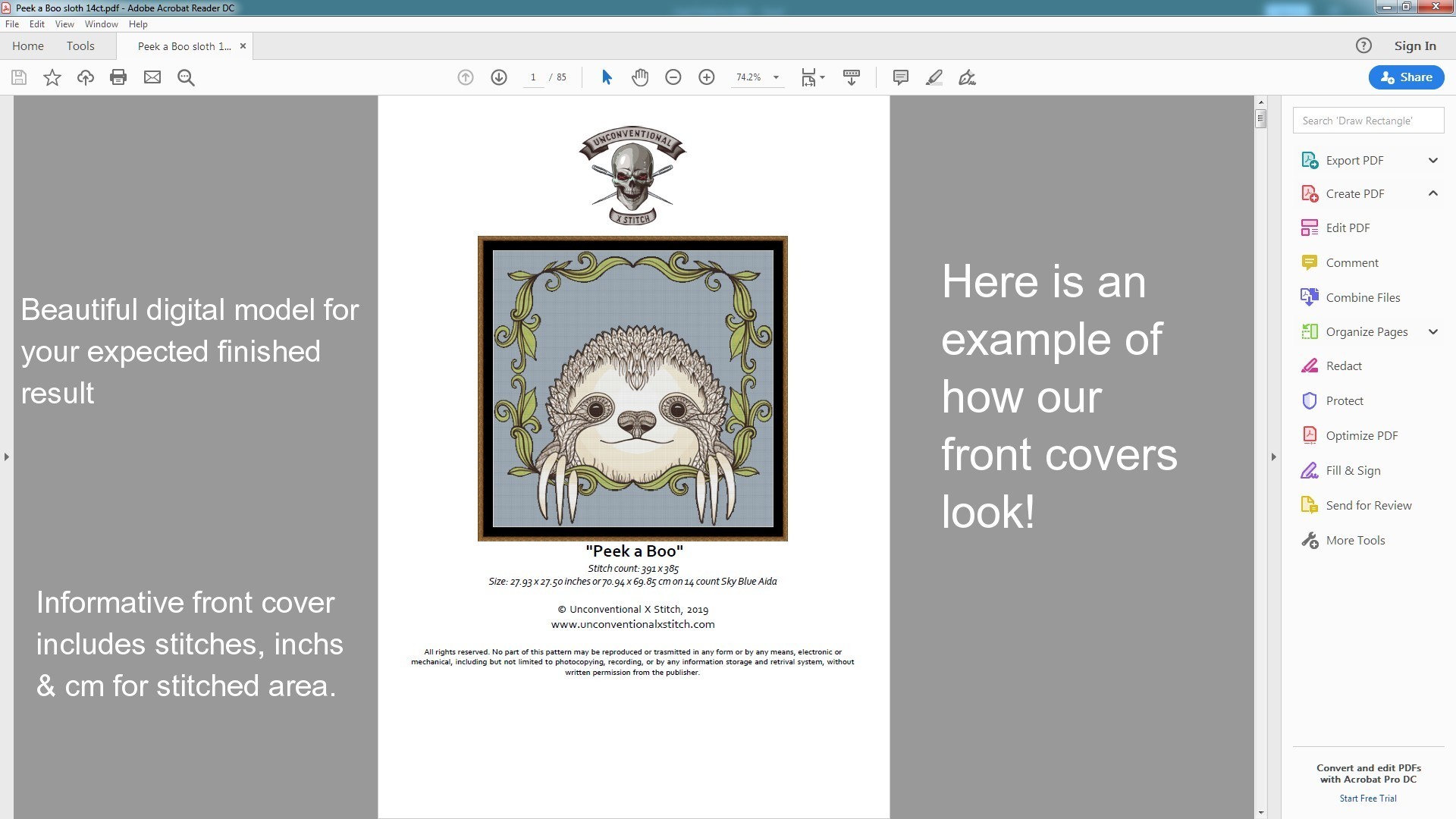Select the Highlight text pen tool
Screen dimensions: 1456x819
pos(934,77)
